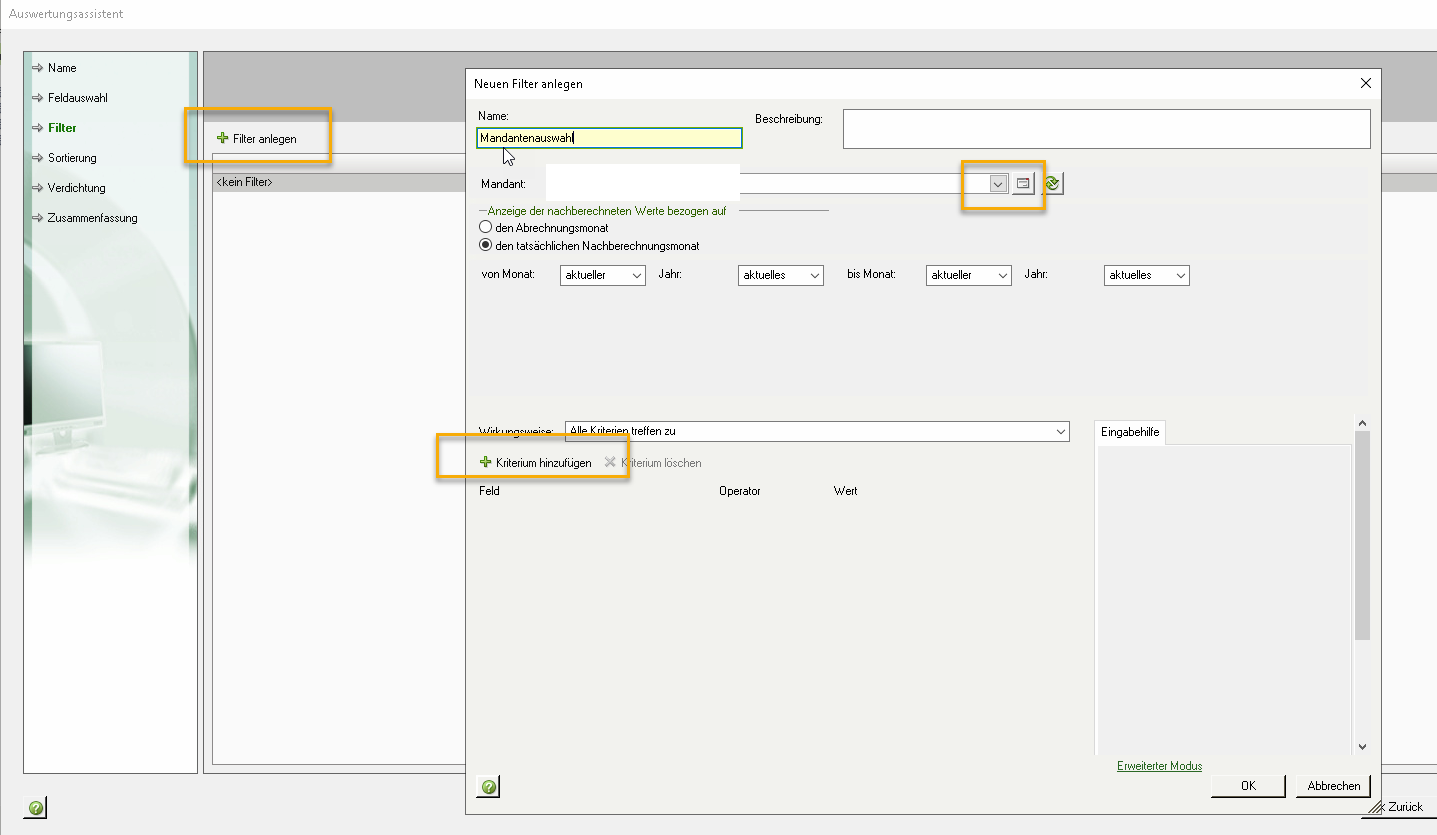Select radio option den Abrechnungsmonat
The image size is (1437, 835).
[x=486, y=228]
